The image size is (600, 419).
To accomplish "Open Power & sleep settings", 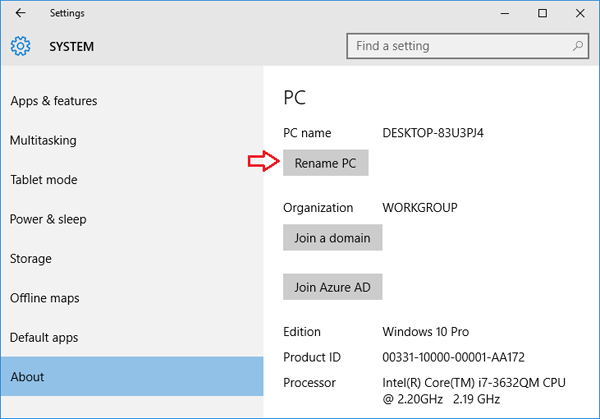I will pos(48,219).
